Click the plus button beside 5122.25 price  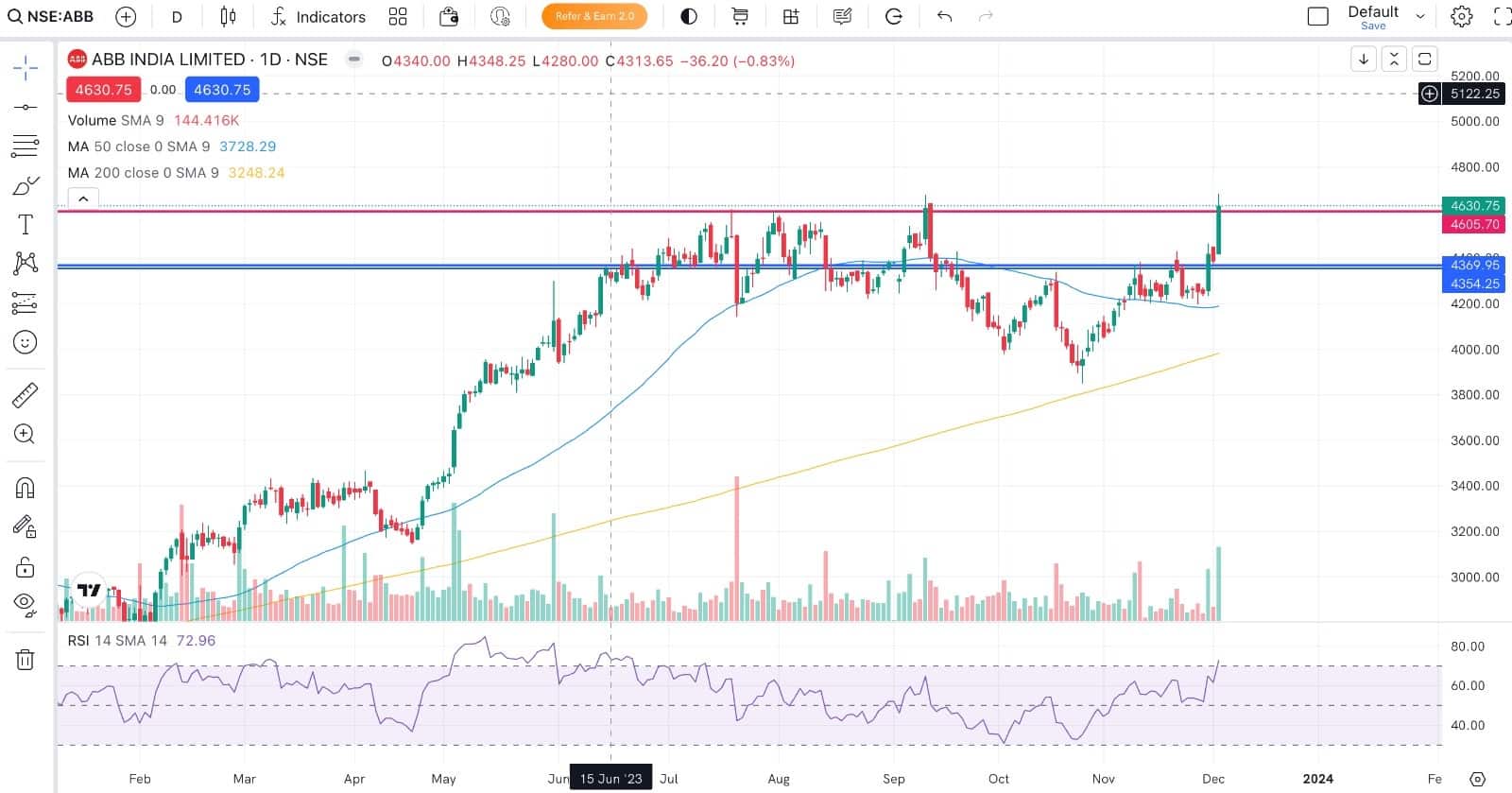tap(1430, 94)
